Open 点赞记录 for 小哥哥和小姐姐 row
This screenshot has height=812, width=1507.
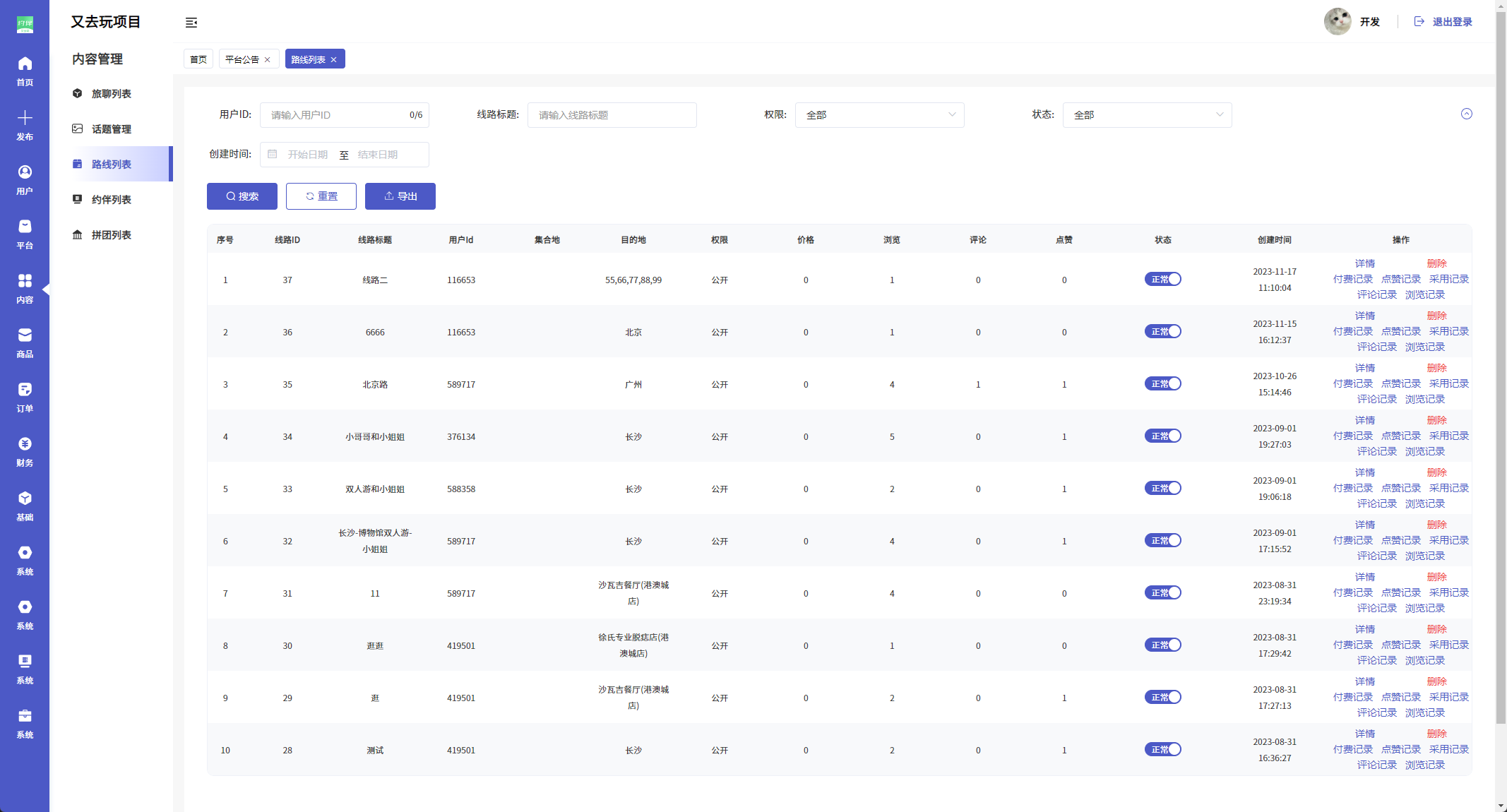click(x=1401, y=436)
